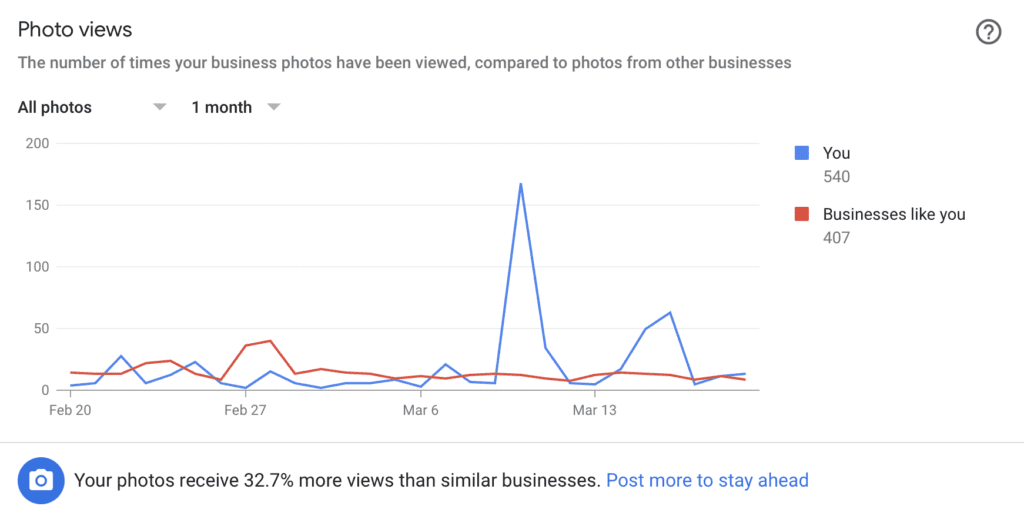Select the You legend label
Screen dimensions: 1024x516
point(836,153)
